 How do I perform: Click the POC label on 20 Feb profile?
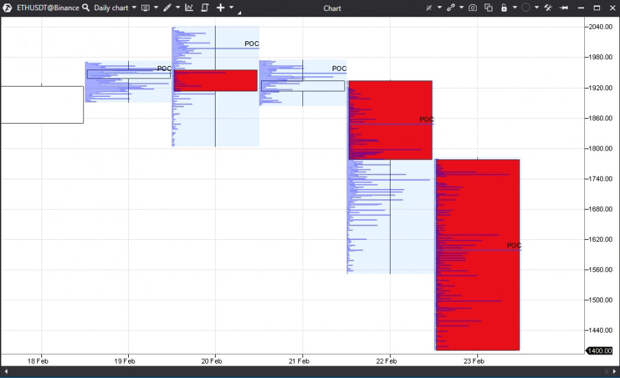[x=251, y=43]
